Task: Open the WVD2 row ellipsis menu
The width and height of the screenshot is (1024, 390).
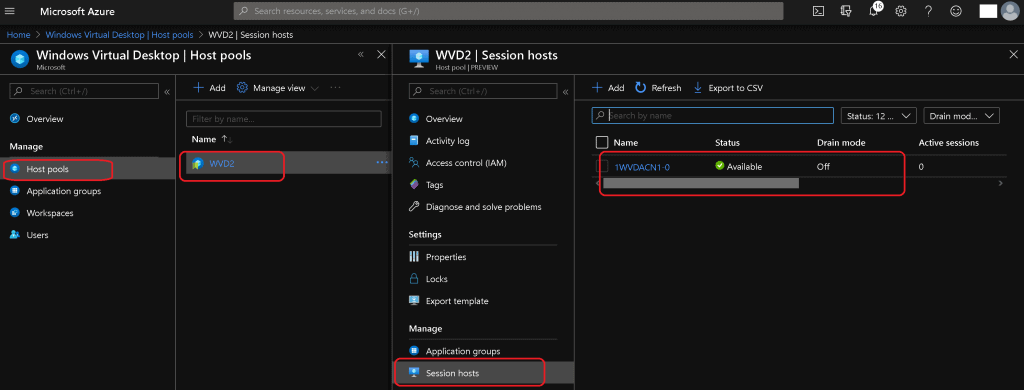Action: [382, 163]
